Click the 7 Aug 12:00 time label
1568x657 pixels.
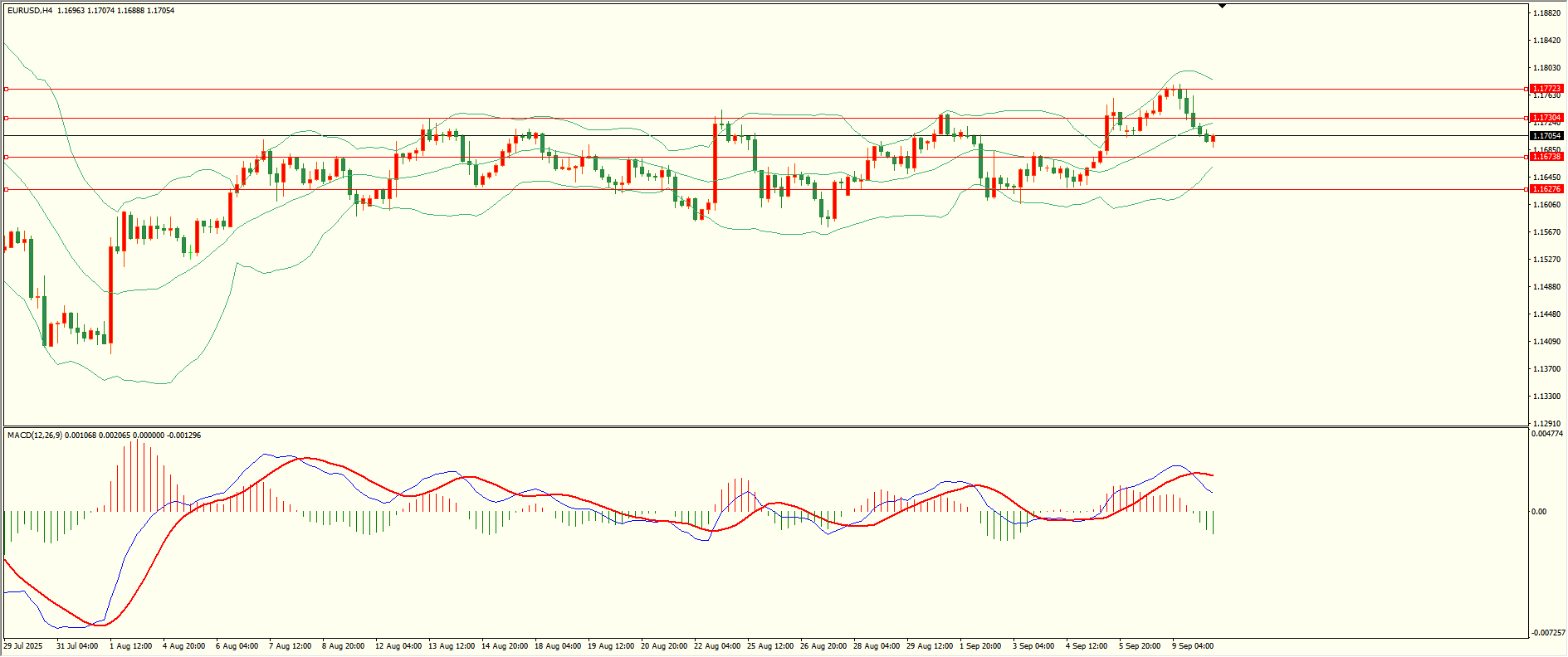pos(291,646)
